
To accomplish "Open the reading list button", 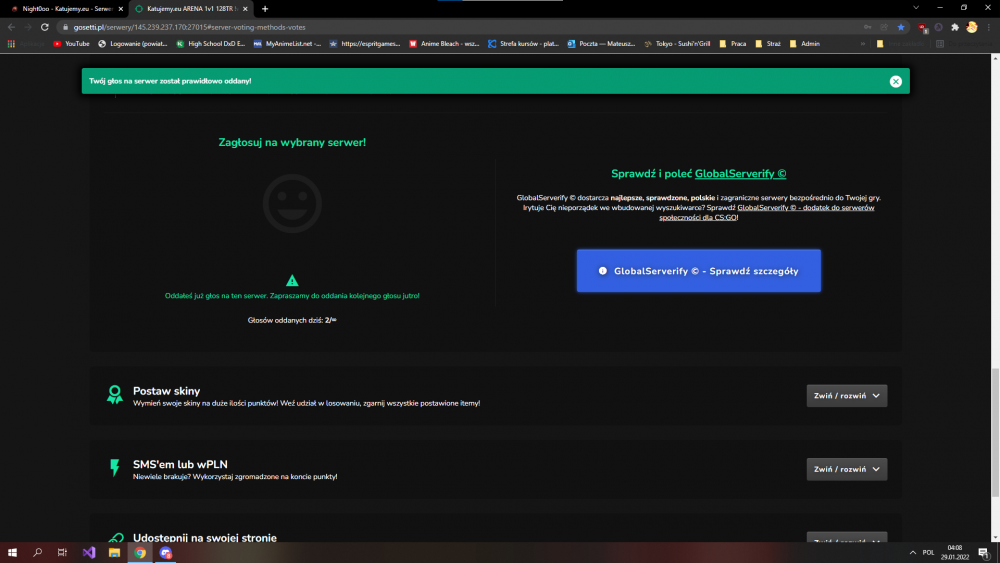I will coord(964,44).
